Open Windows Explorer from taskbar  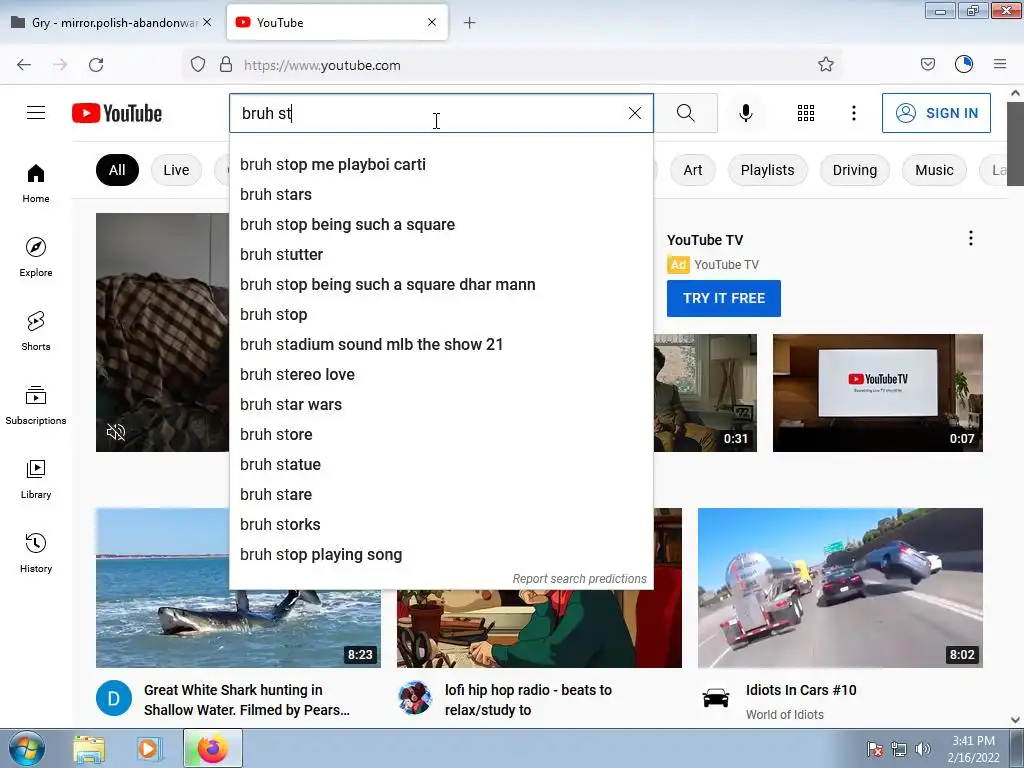tap(89, 749)
